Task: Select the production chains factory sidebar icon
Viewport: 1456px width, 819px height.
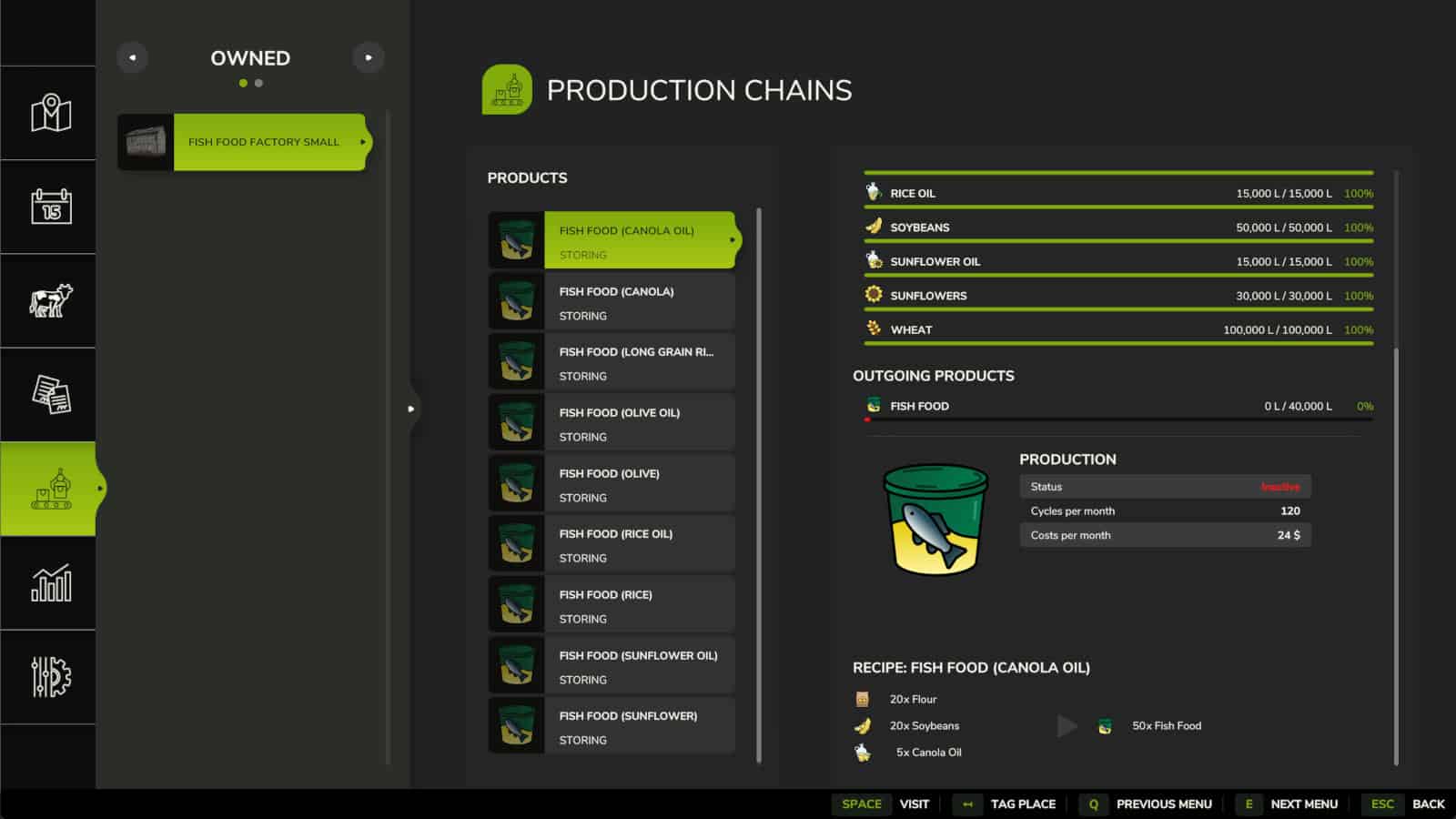Action: 50,489
